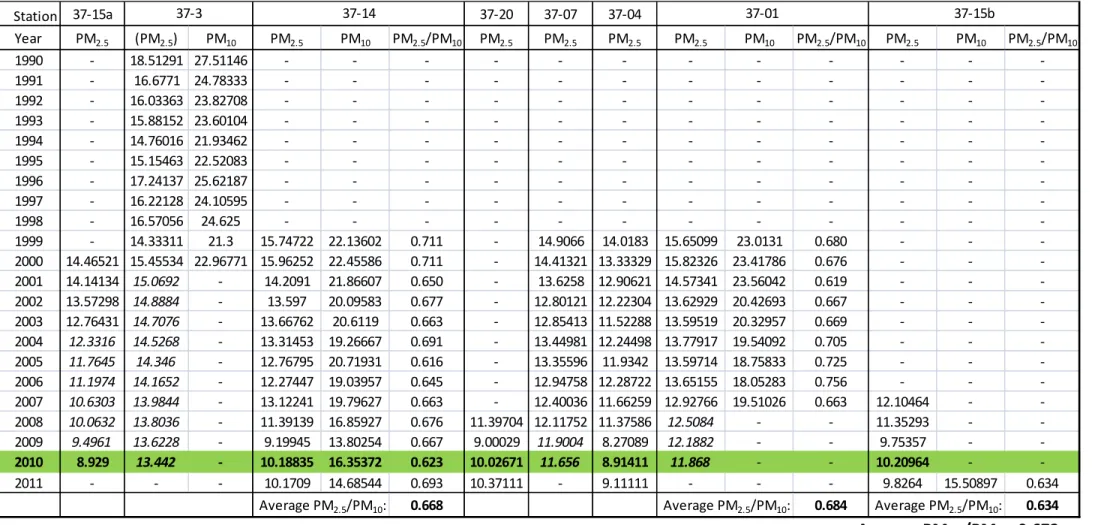The width and height of the screenshot is (1098, 525).
Task: Click year row label '2004'
Action: pos(30,342)
